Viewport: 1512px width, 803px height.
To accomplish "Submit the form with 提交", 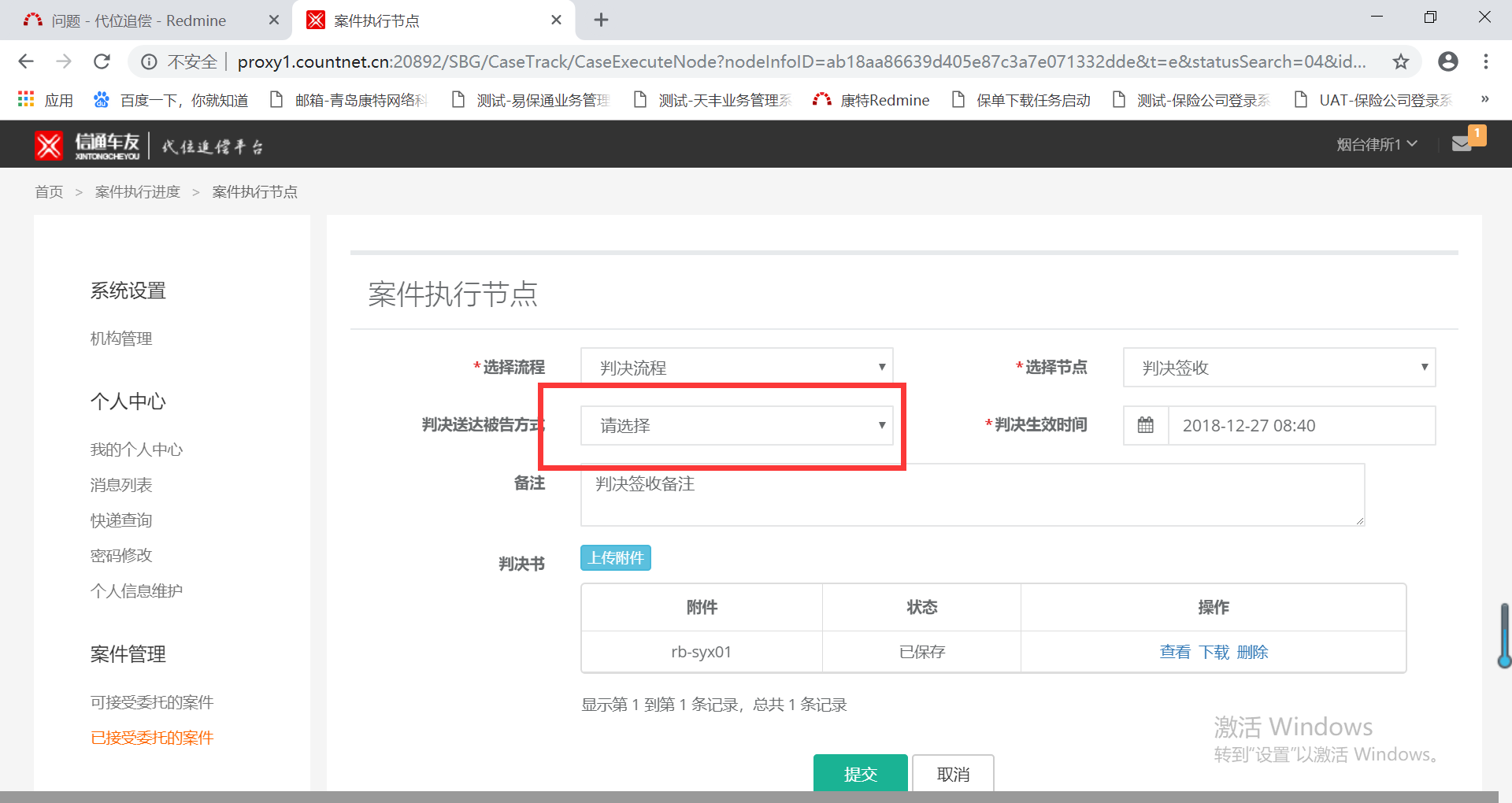I will click(x=860, y=773).
